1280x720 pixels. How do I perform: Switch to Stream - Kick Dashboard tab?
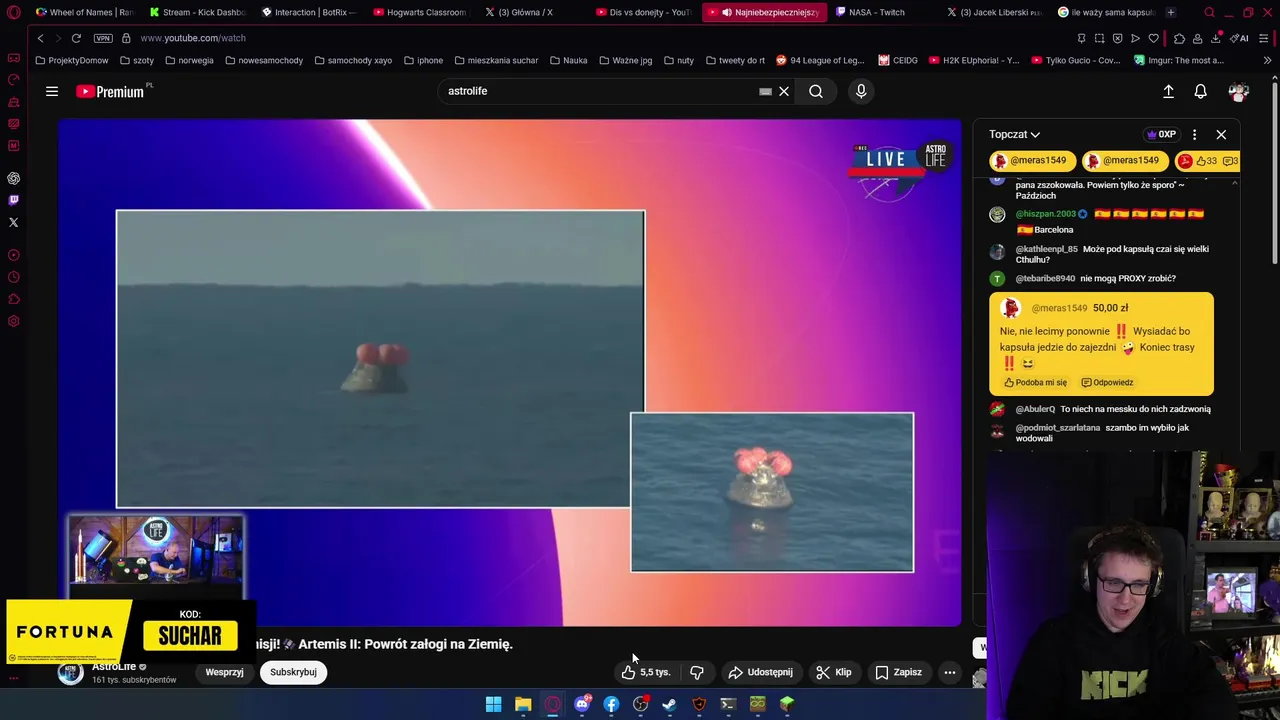click(x=198, y=12)
